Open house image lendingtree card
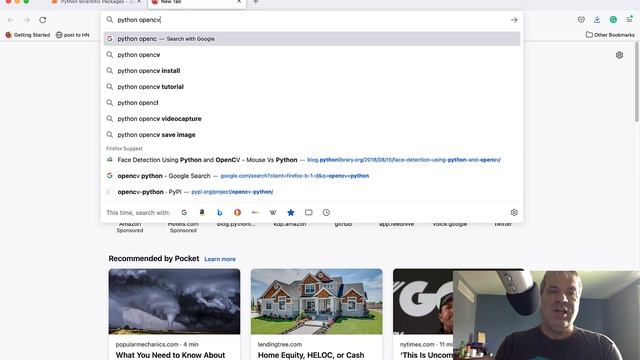Image resolution: width=640 pixels, height=360 pixels. [x=316, y=302]
